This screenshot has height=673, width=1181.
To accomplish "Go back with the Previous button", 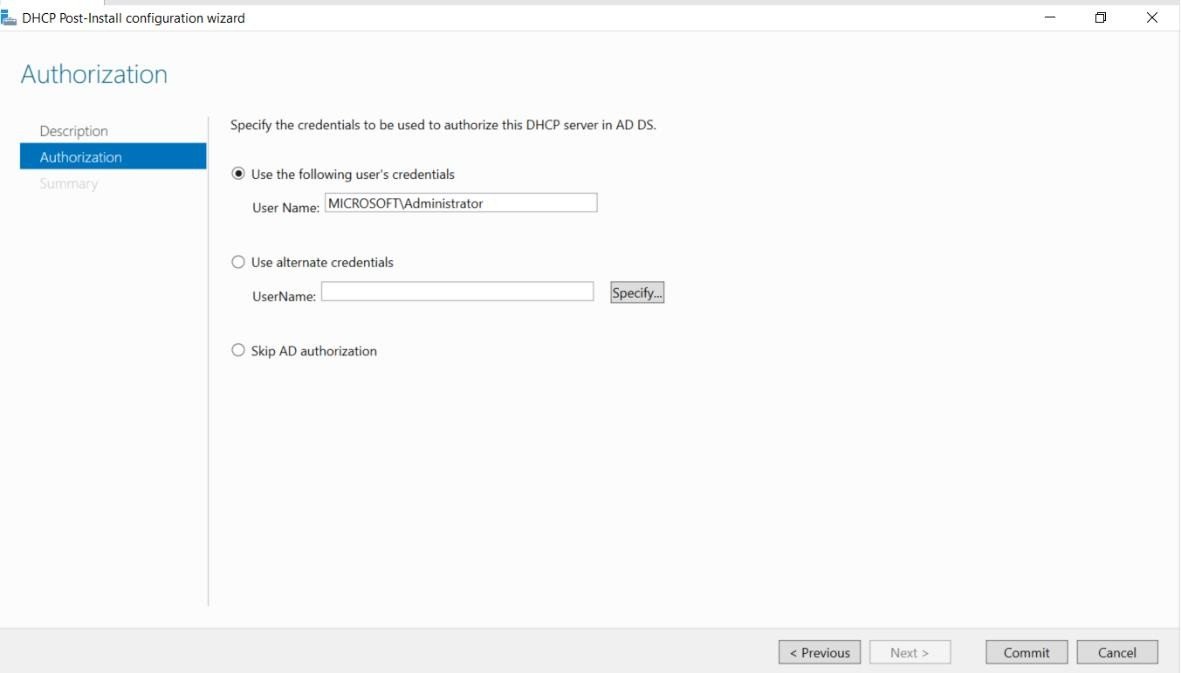I will click(x=819, y=653).
